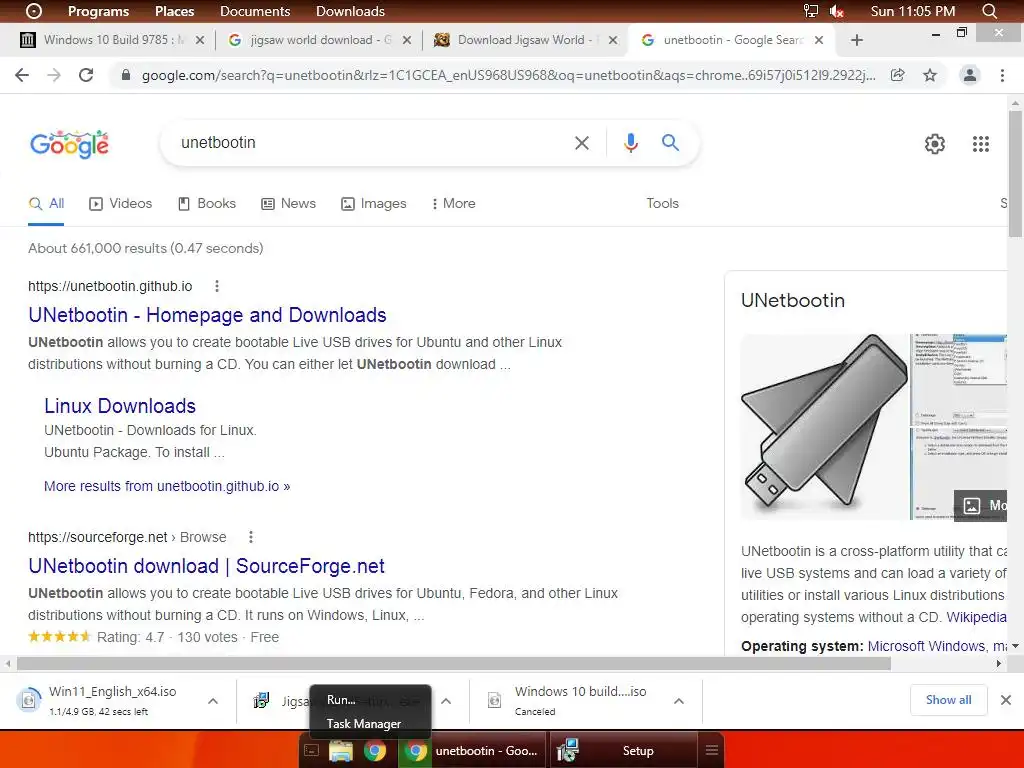Open options for the sourceforge.net result
Viewport: 1024px width, 768px height.
pos(251,537)
